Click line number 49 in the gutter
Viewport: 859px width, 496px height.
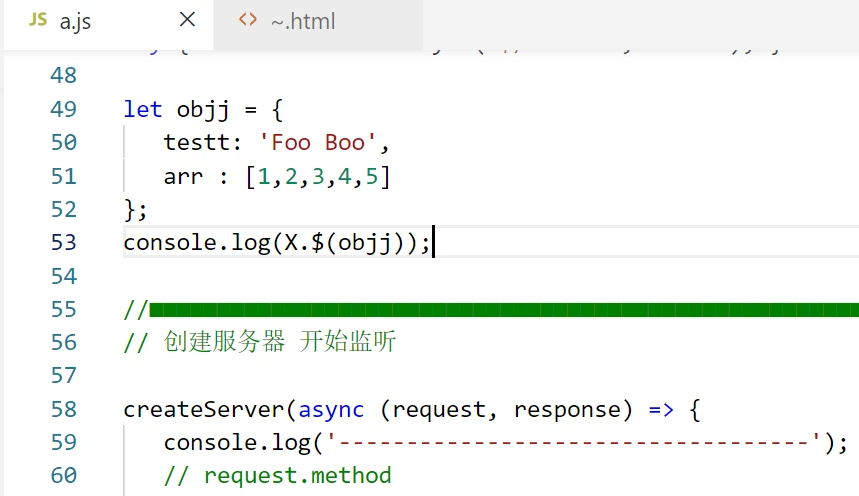pyautogui.click(x=62, y=109)
